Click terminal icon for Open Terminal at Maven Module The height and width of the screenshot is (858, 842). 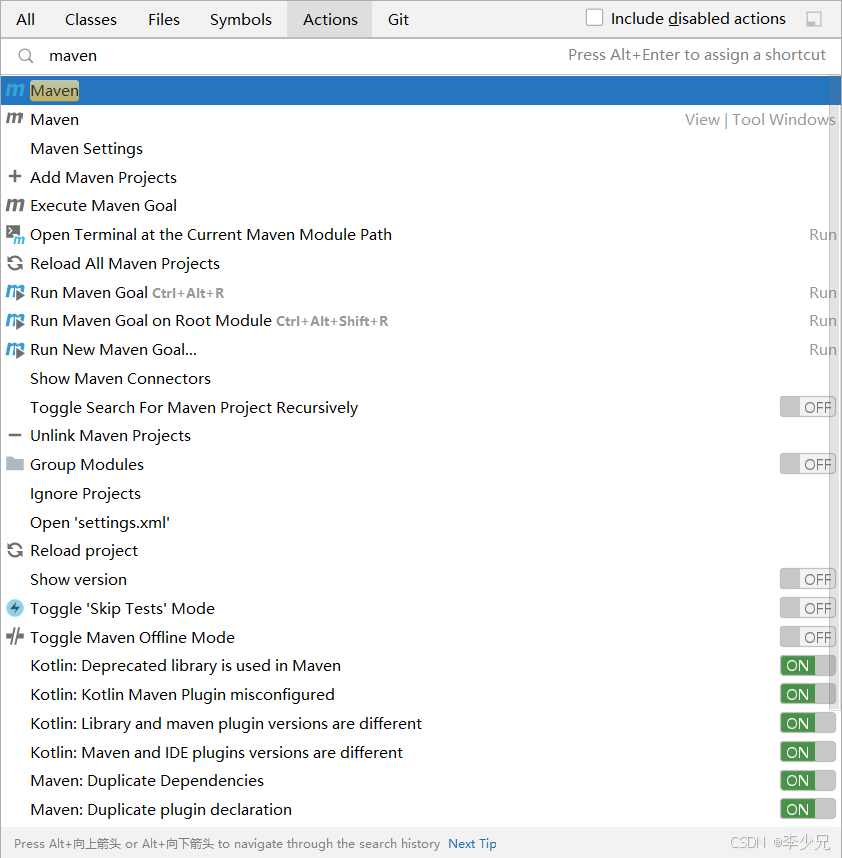pos(15,234)
